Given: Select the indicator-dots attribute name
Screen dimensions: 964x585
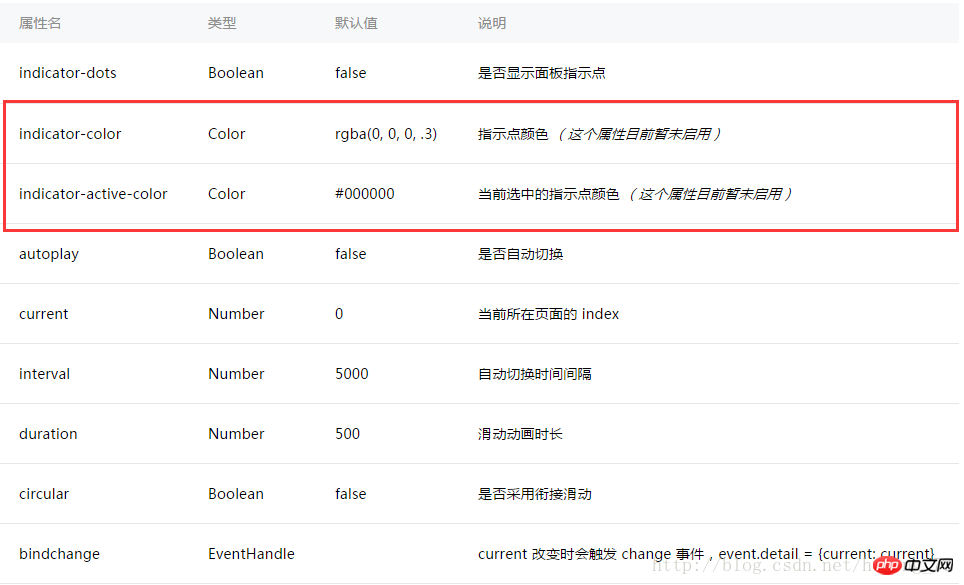Looking at the screenshot, I should coord(68,73).
